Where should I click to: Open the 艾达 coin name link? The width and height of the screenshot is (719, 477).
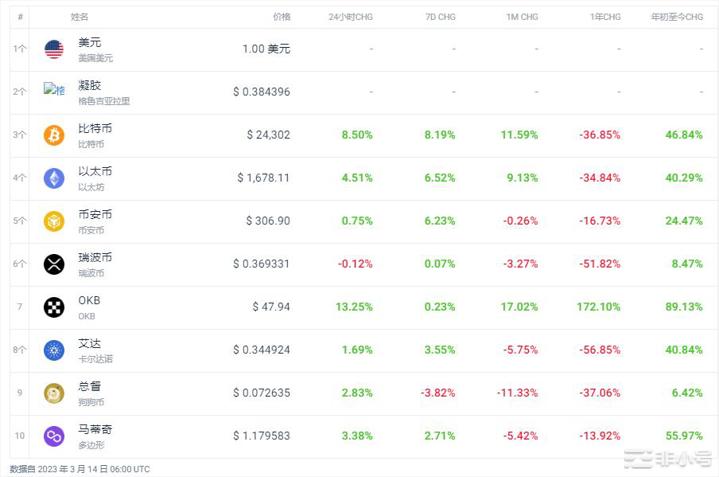tap(89, 344)
